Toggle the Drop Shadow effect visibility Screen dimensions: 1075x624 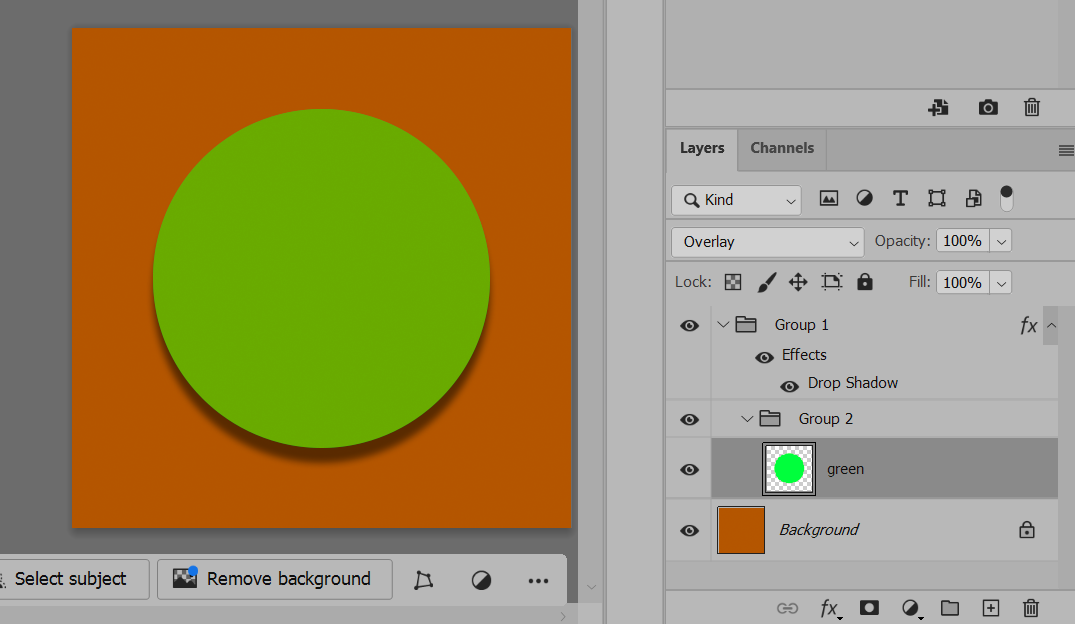point(789,387)
